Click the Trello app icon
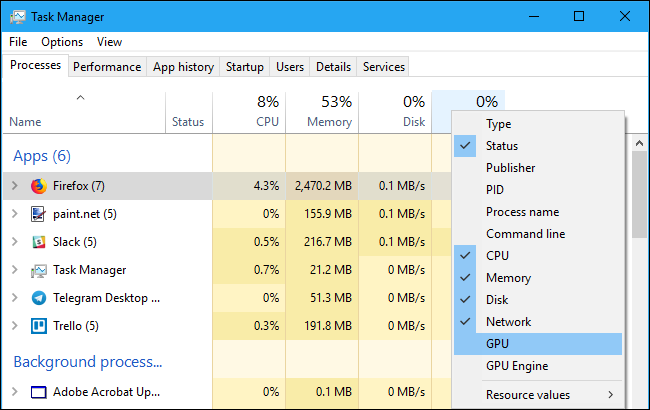 39,326
